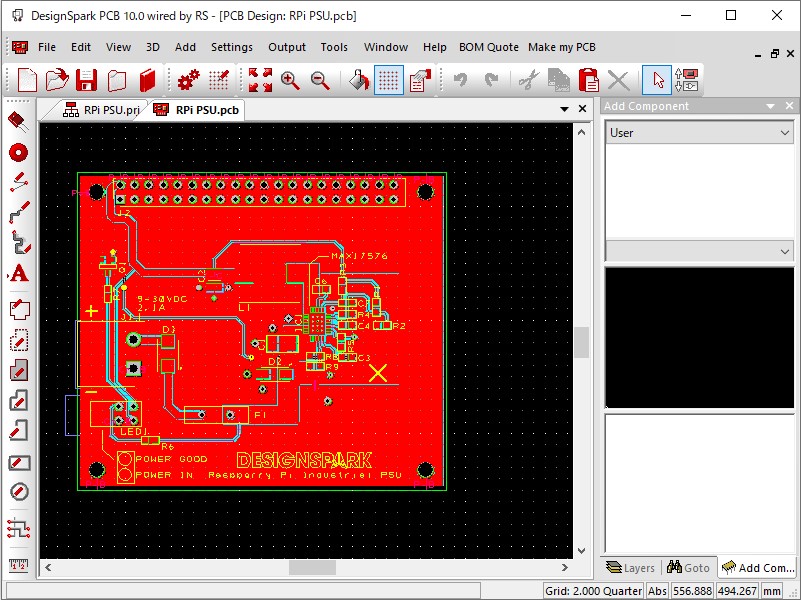
Task: Open Design Technology settings via gears icon
Action: (187, 80)
